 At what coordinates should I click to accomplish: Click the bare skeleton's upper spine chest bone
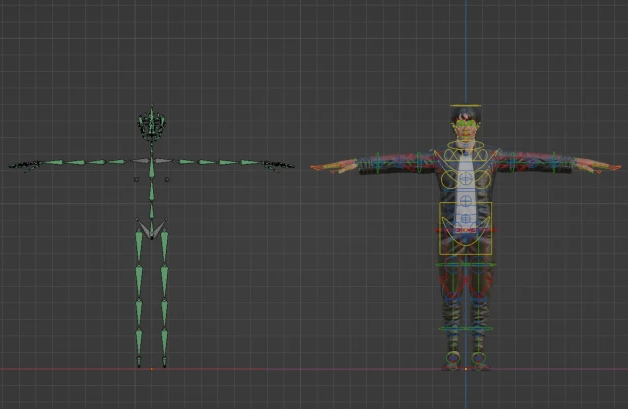click(x=151, y=169)
